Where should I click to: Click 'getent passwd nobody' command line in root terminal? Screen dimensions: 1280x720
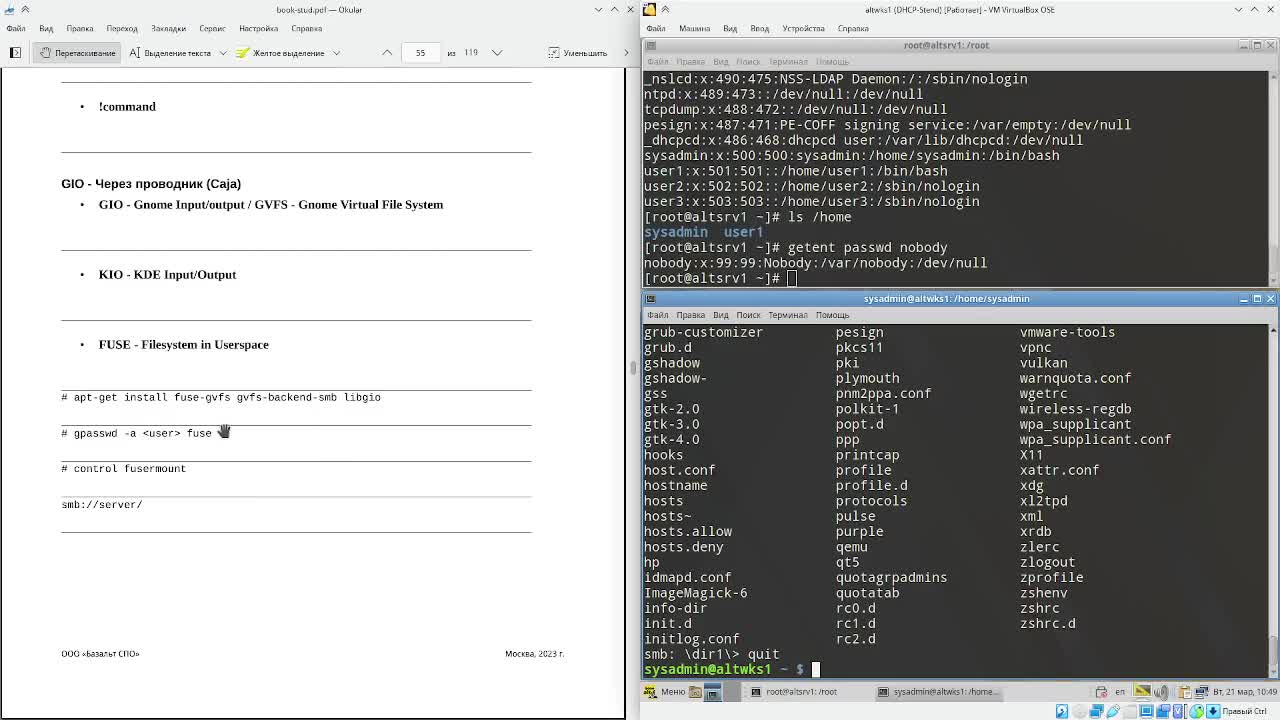pos(867,247)
